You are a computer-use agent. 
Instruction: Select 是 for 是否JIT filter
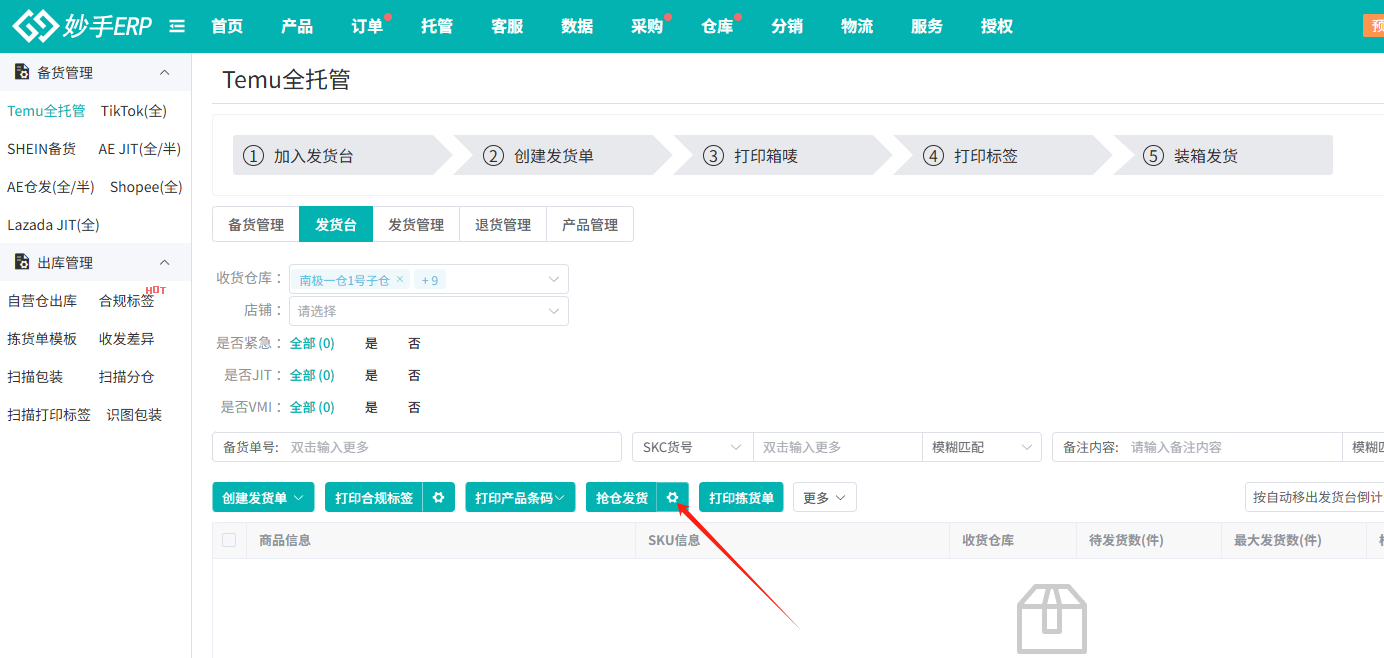(371, 375)
